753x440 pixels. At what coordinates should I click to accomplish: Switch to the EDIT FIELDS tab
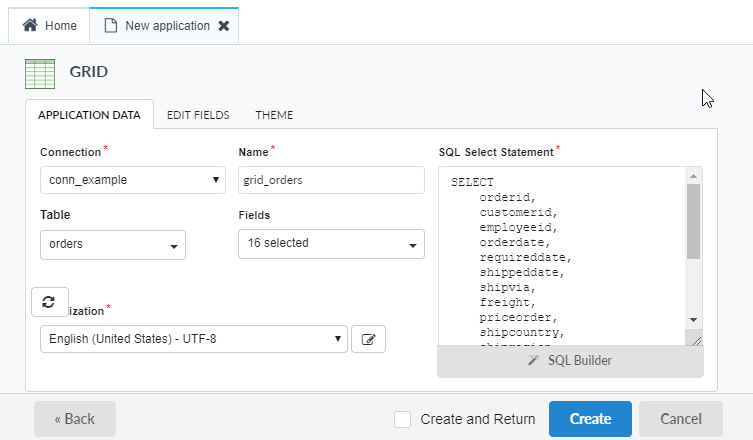click(198, 115)
